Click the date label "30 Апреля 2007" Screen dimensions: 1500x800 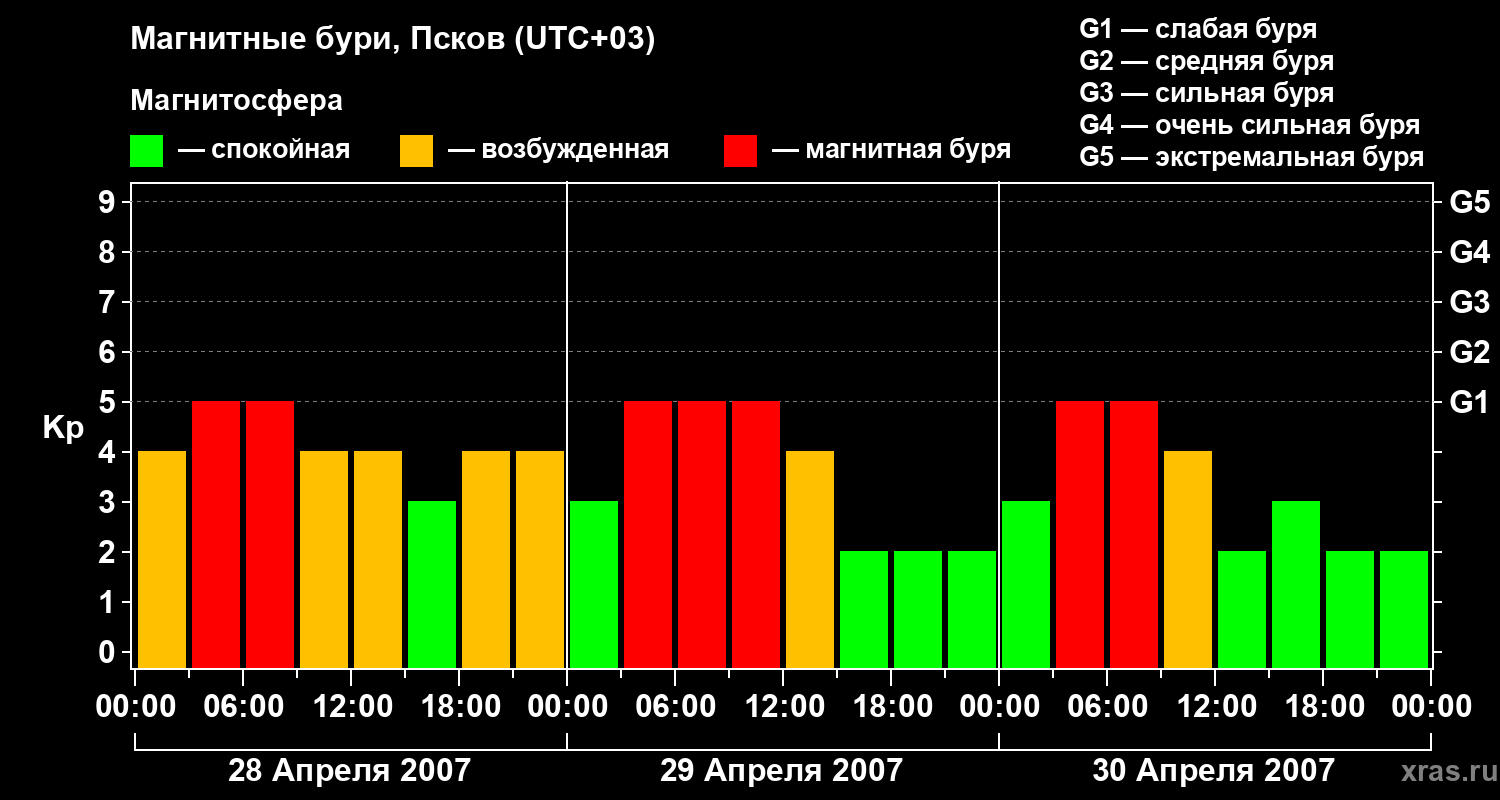pos(1213,771)
